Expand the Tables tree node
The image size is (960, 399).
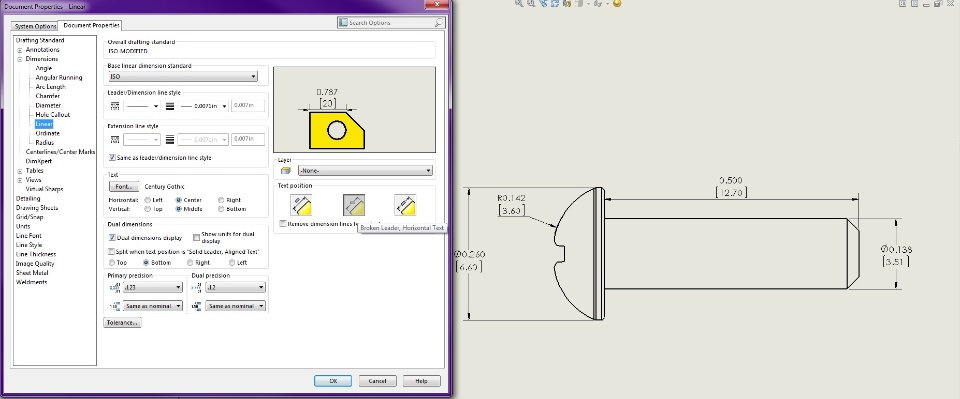(20, 171)
